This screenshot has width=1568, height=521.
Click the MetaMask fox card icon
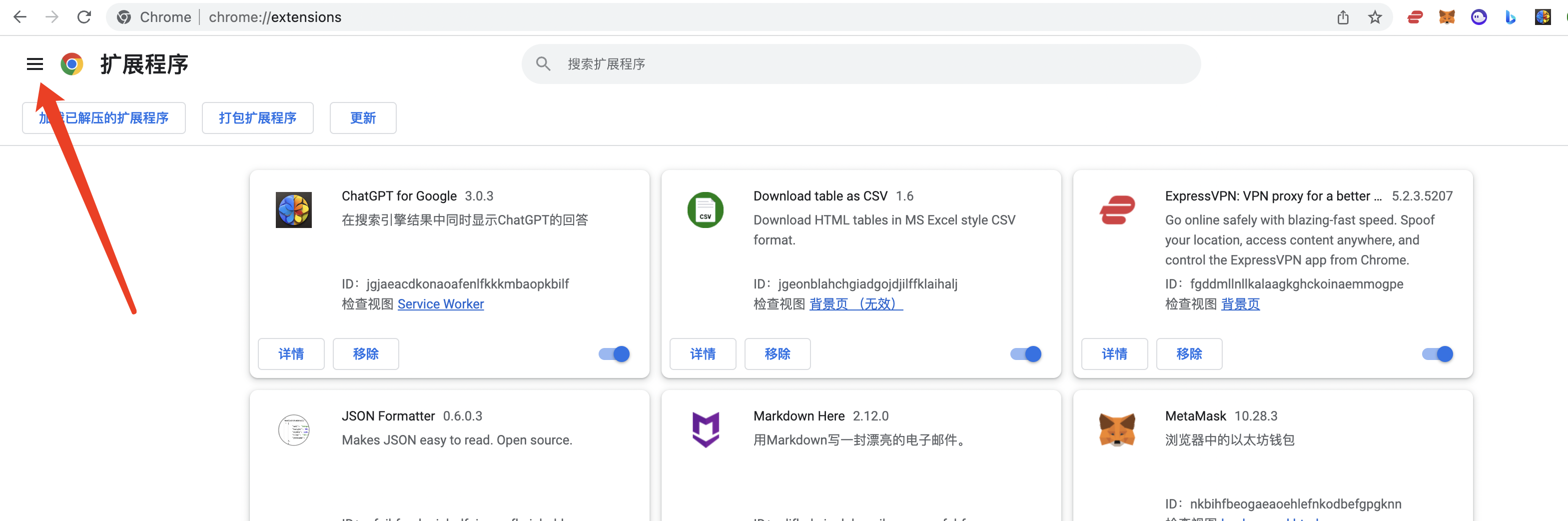pyautogui.click(x=1117, y=429)
